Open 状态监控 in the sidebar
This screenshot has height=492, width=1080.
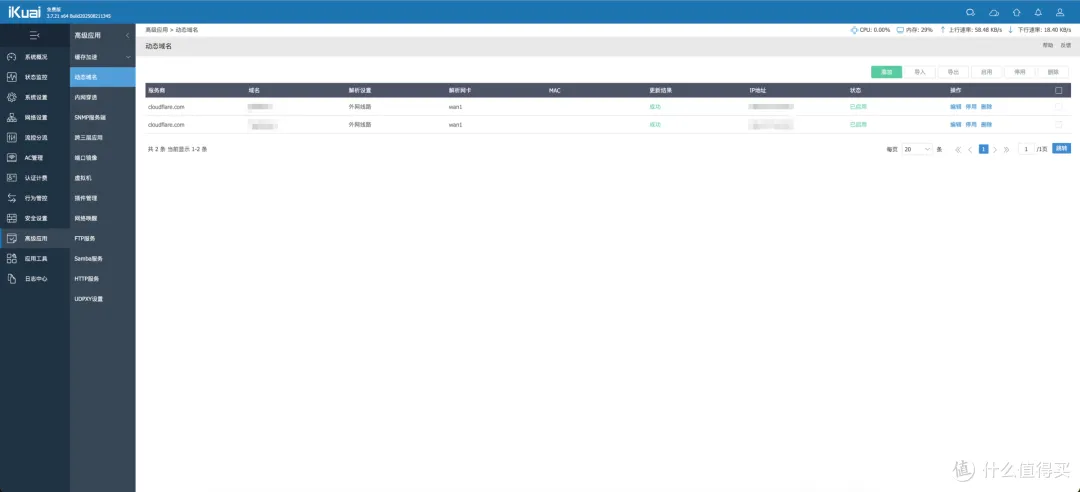point(12,77)
